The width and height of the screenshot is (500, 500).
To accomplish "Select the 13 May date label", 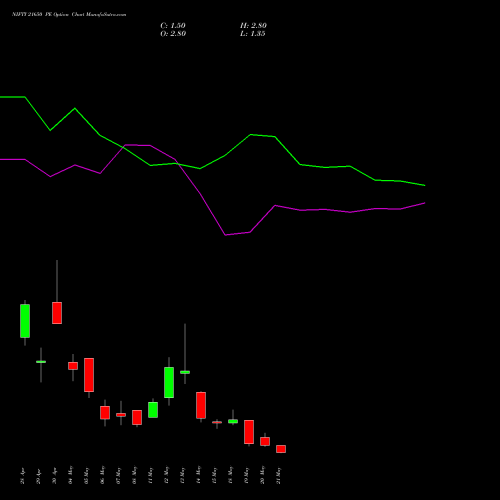I will 182,475.
